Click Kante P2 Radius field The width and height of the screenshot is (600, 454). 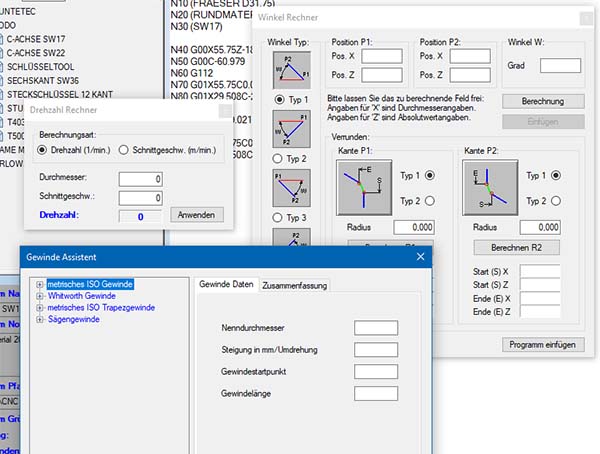pos(540,227)
